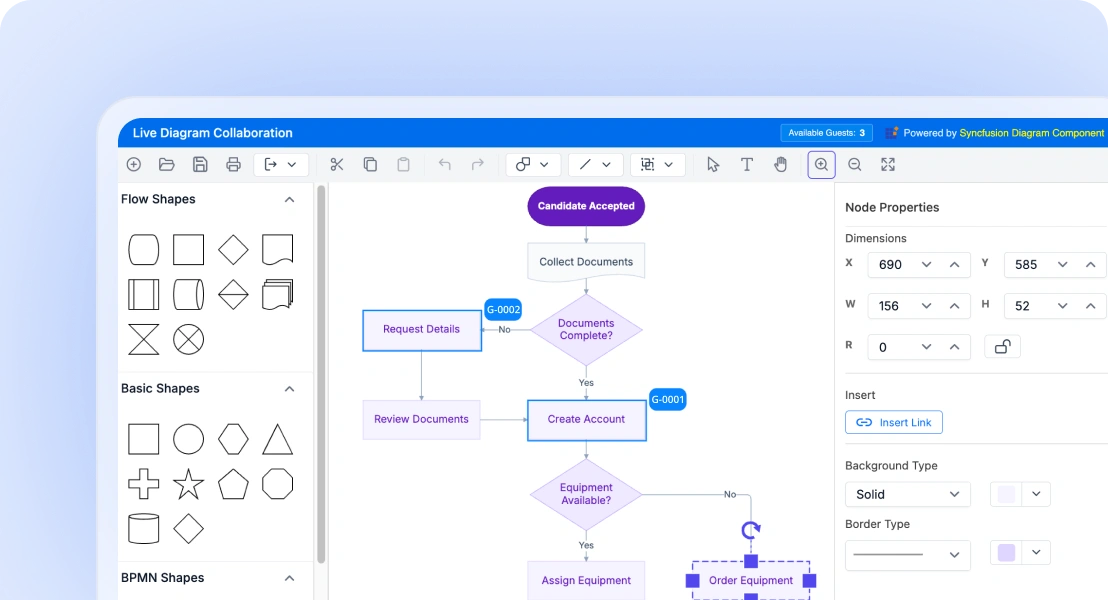Pick the collate hourglass flow shape
1108x600 pixels.
click(x=143, y=340)
